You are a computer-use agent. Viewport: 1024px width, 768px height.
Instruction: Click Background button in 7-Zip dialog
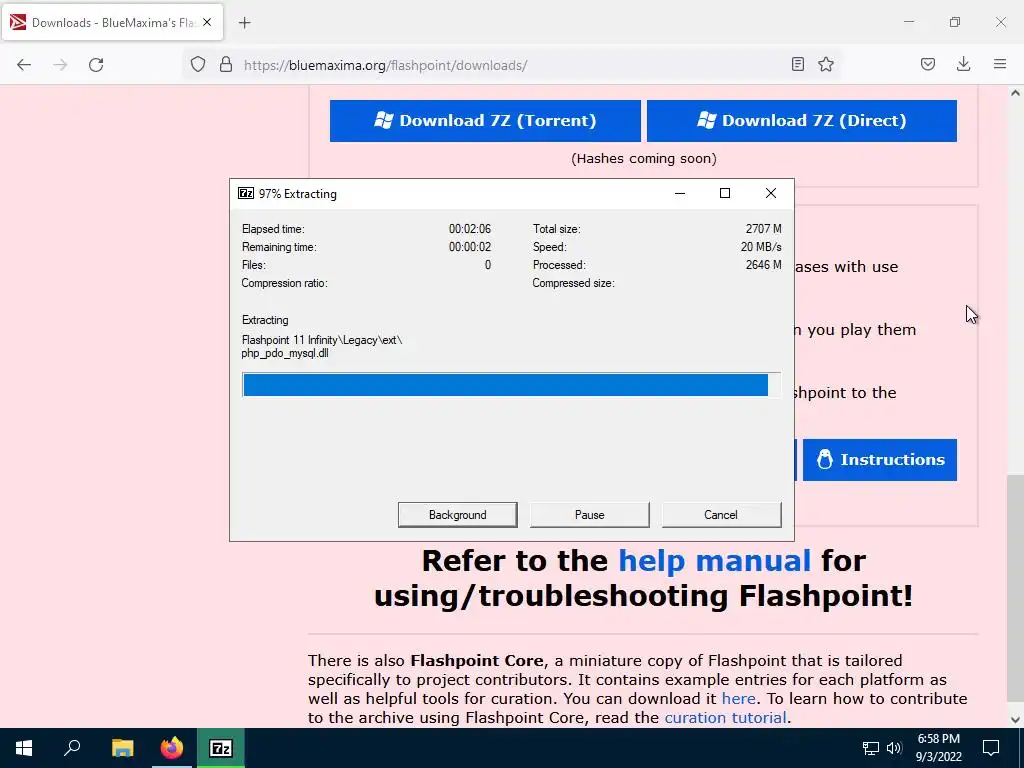458,515
